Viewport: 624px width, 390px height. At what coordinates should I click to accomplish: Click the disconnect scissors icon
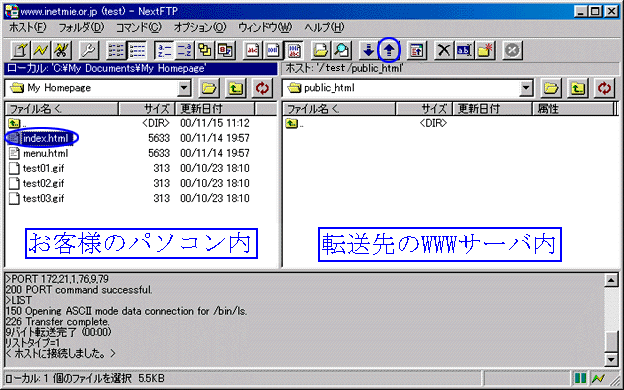pos(61,50)
